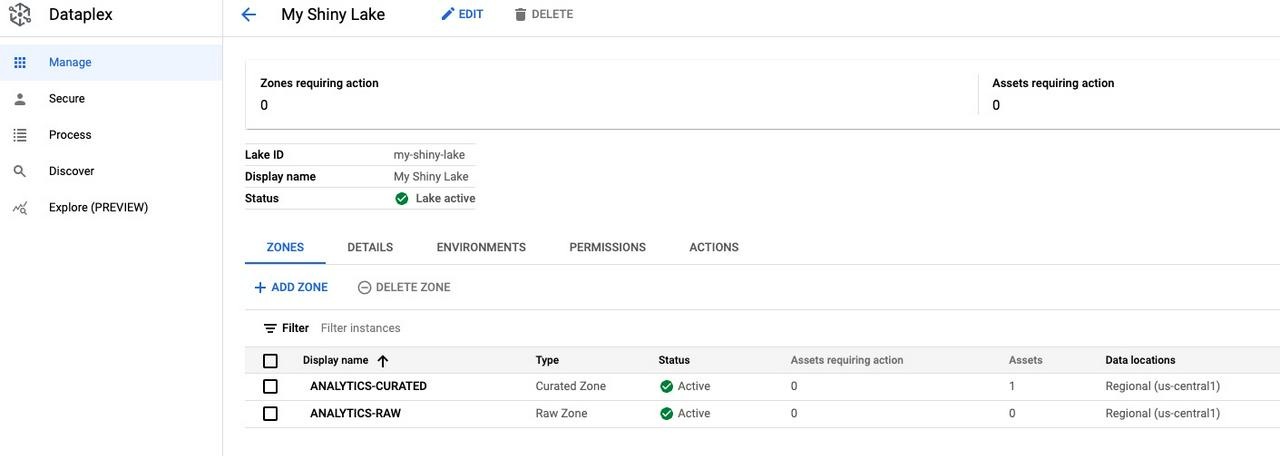The image size is (1280, 456).
Task: Click the Secure person icon
Action: click(x=20, y=99)
